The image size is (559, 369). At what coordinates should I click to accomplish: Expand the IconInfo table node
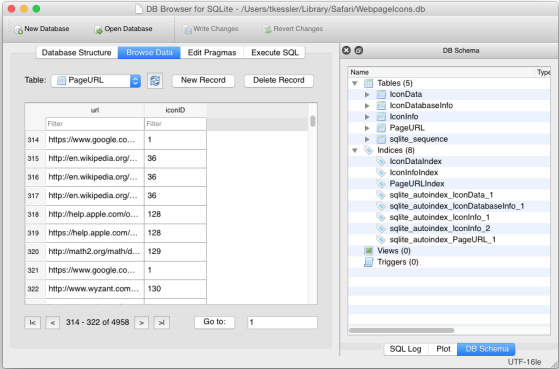[367, 117]
